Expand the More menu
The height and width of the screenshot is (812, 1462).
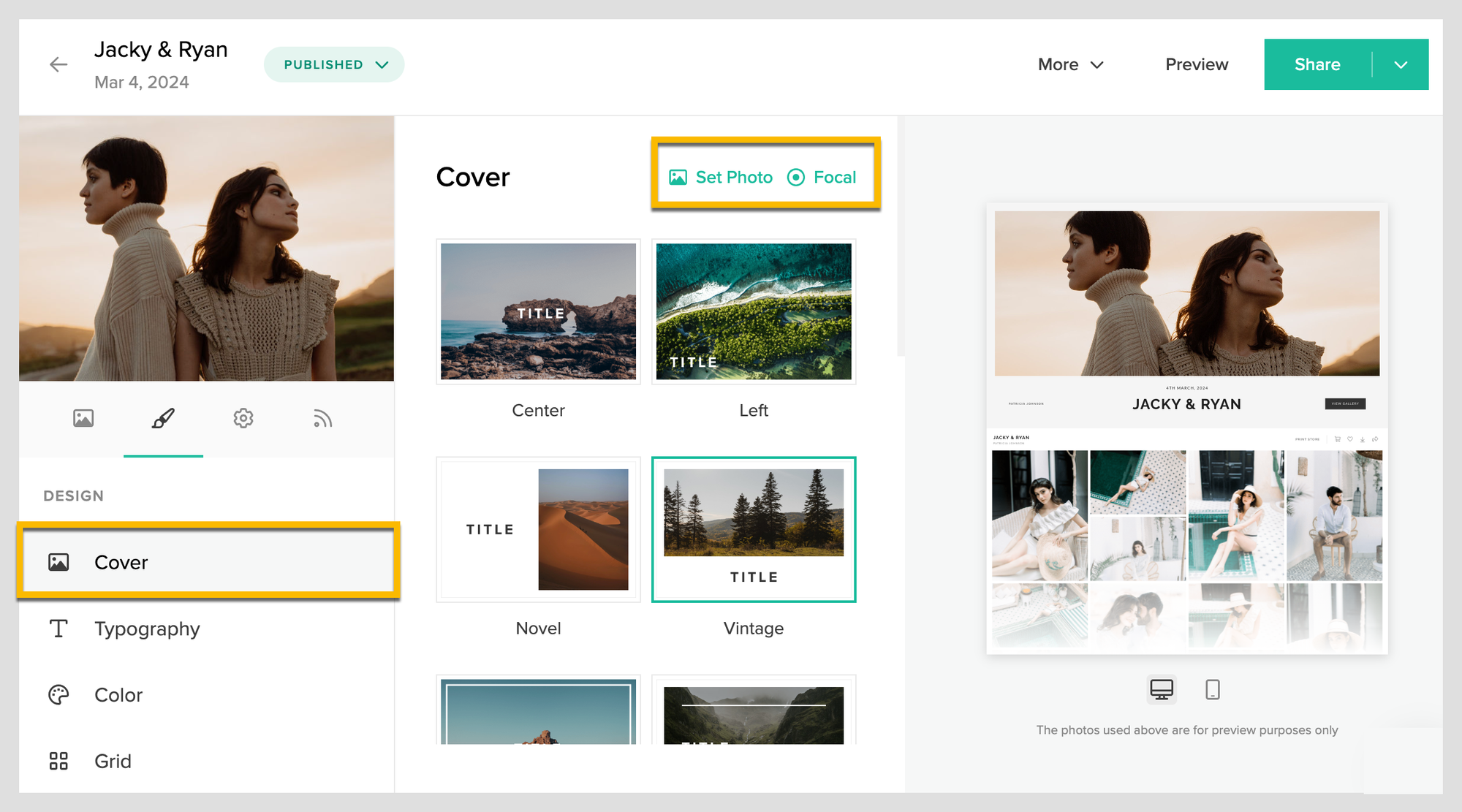1070,64
